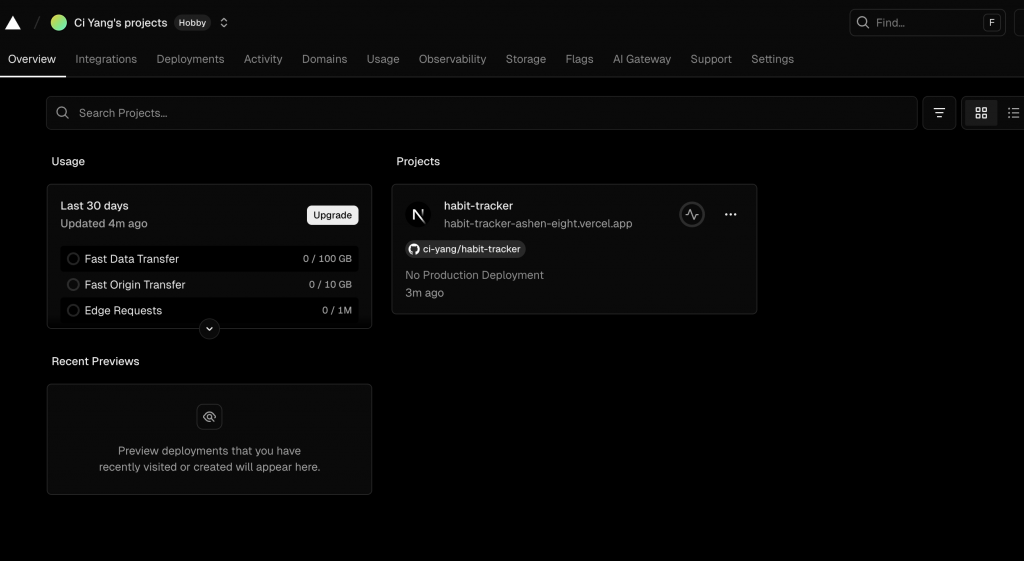The height and width of the screenshot is (561, 1024).
Task: Click the Upgrade button
Action: tap(332, 215)
